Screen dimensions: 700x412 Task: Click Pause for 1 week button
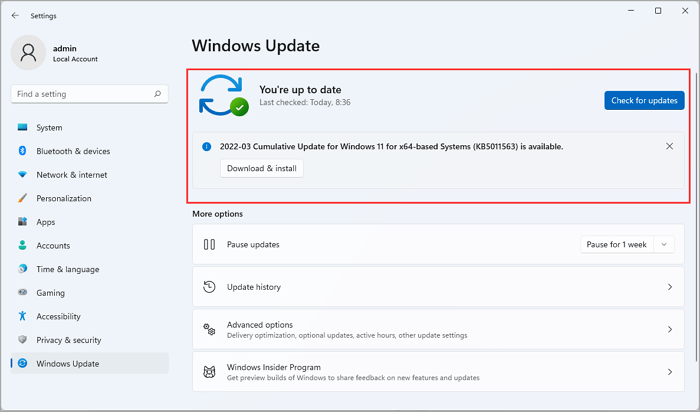(617, 245)
